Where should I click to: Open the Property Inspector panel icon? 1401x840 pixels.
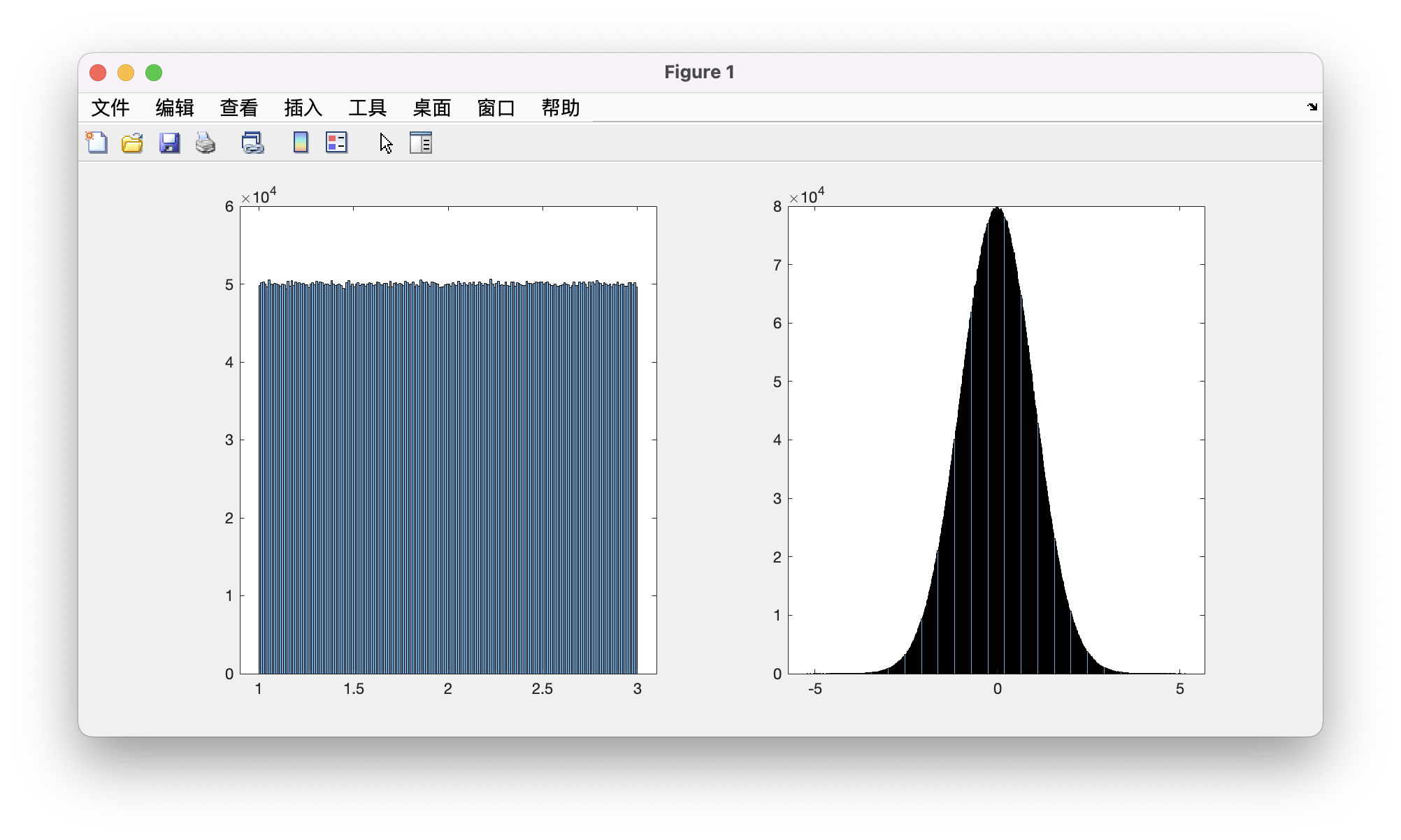(420, 143)
